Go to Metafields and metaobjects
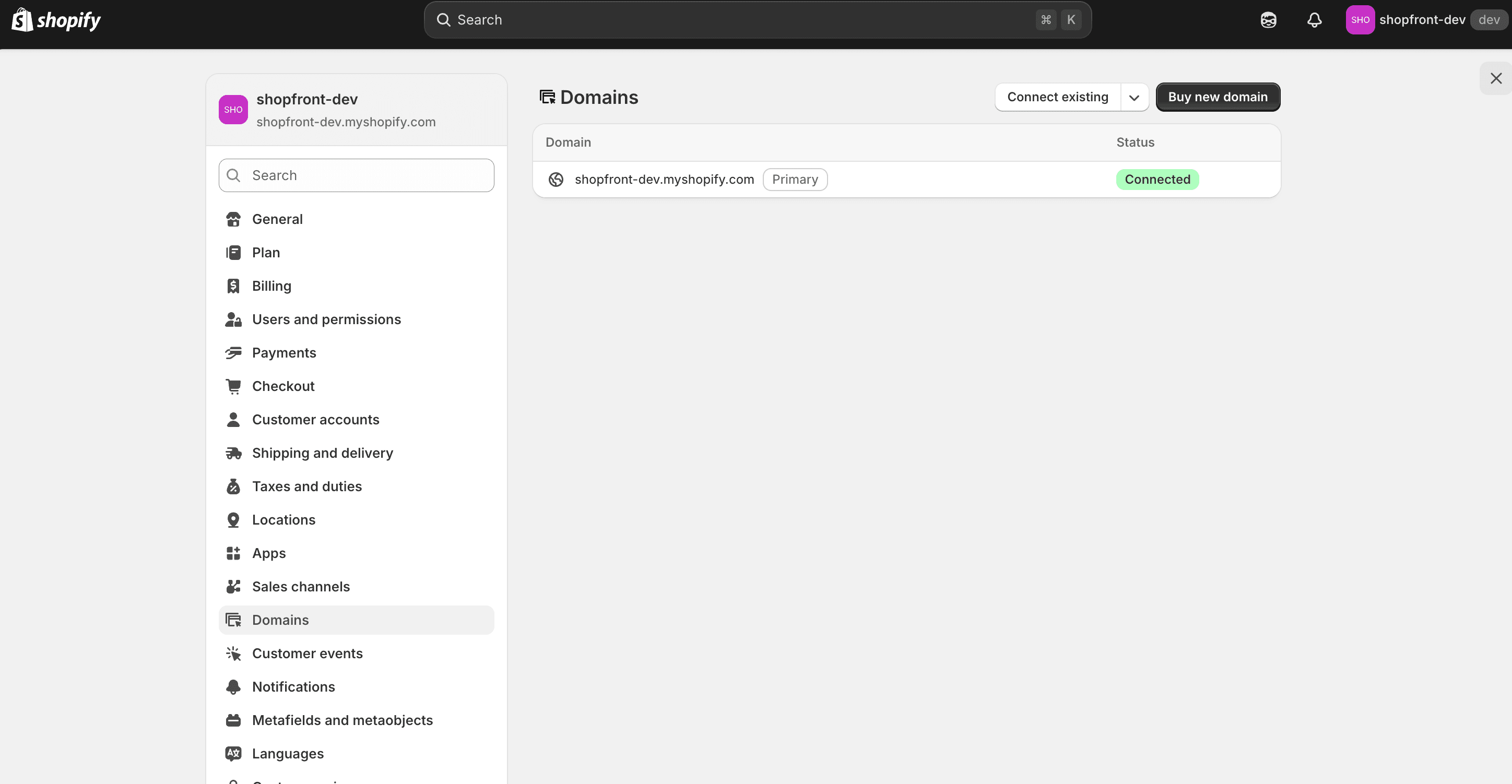The height and width of the screenshot is (784, 1512). coord(356,721)
